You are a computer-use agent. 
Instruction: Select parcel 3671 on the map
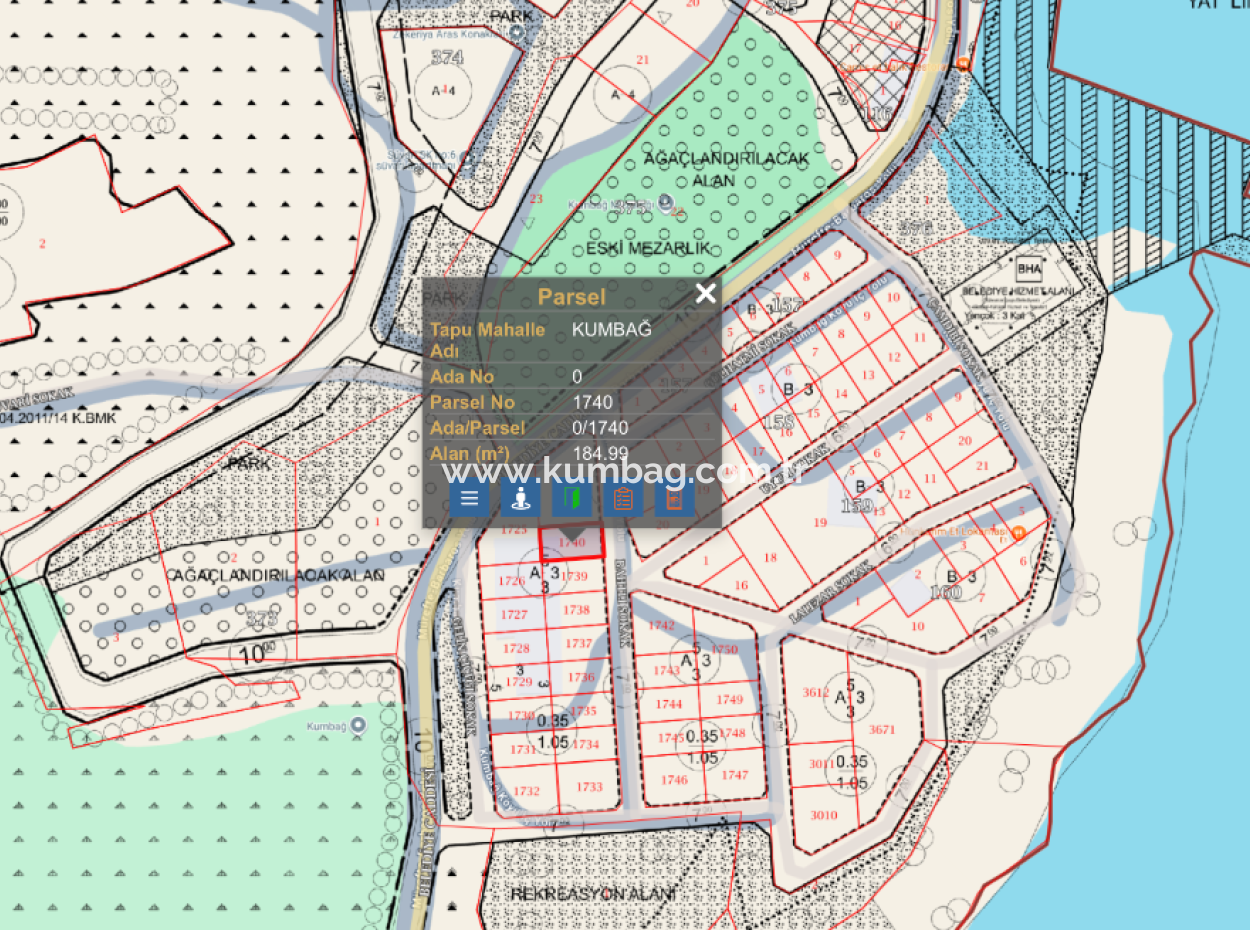[881, 729]
